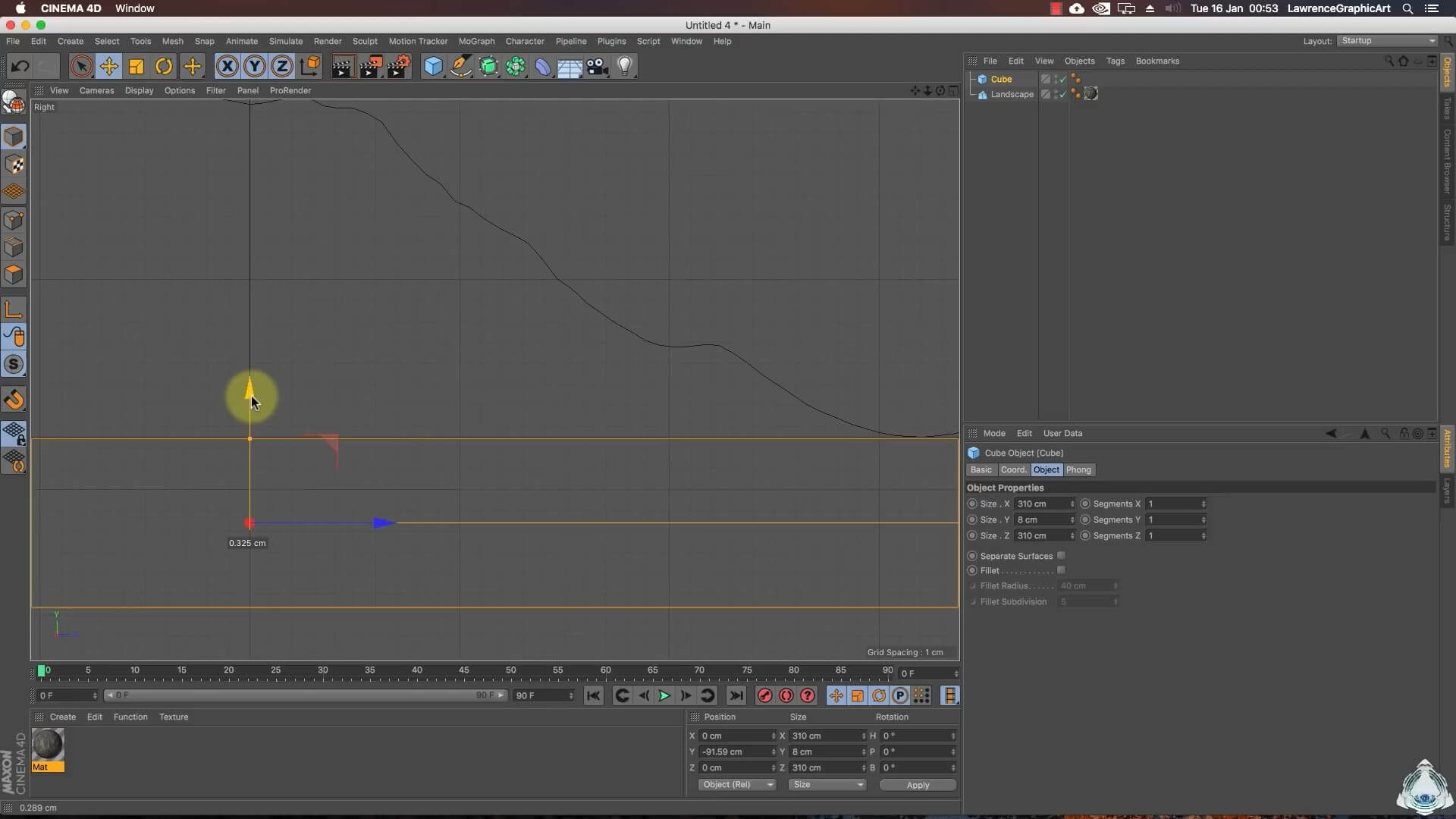This screenshot has height=819, width=1456.
Task: Open the Object (Rel) coordinate dropdown
Action: coord(737,785)
